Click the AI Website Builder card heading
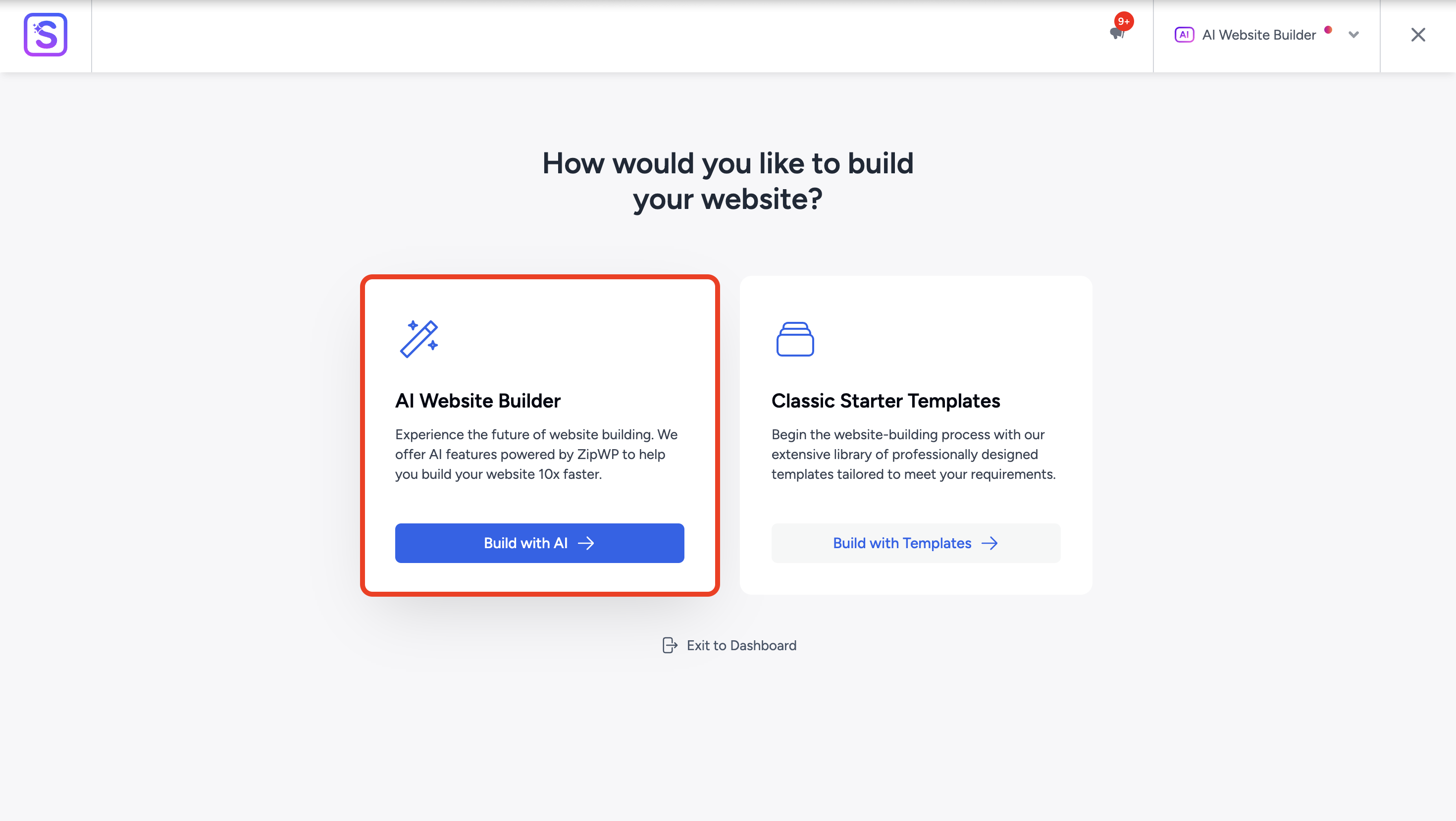 tap(477, 401)
